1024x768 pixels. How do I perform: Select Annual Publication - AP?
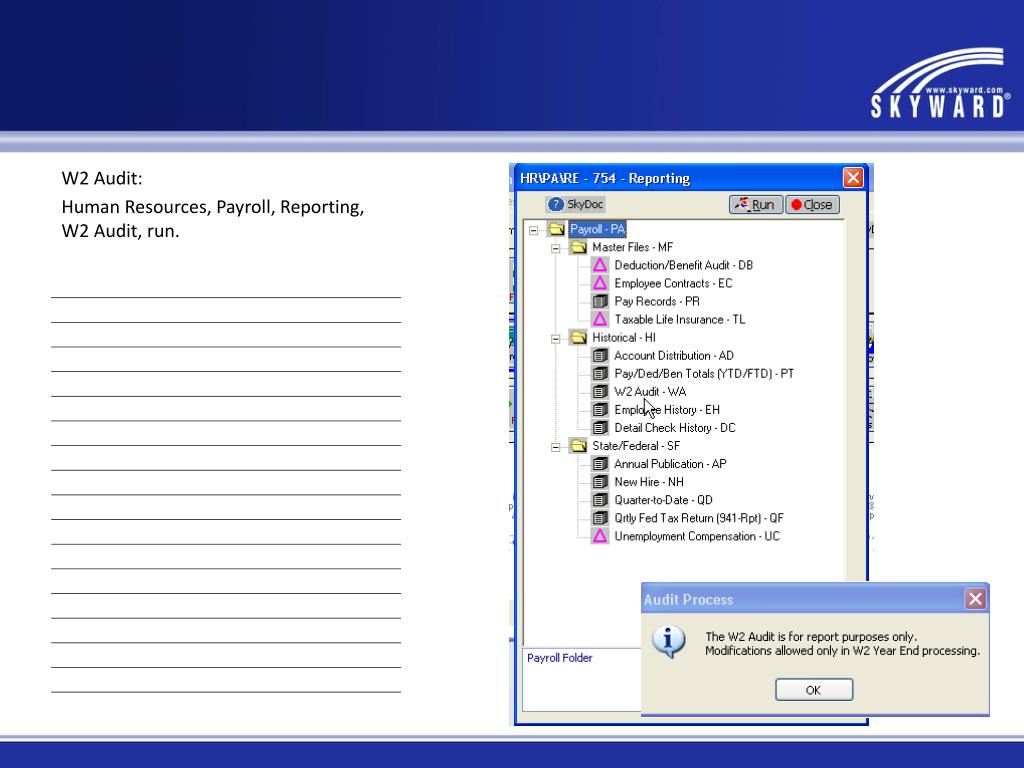tap(670, 464)
